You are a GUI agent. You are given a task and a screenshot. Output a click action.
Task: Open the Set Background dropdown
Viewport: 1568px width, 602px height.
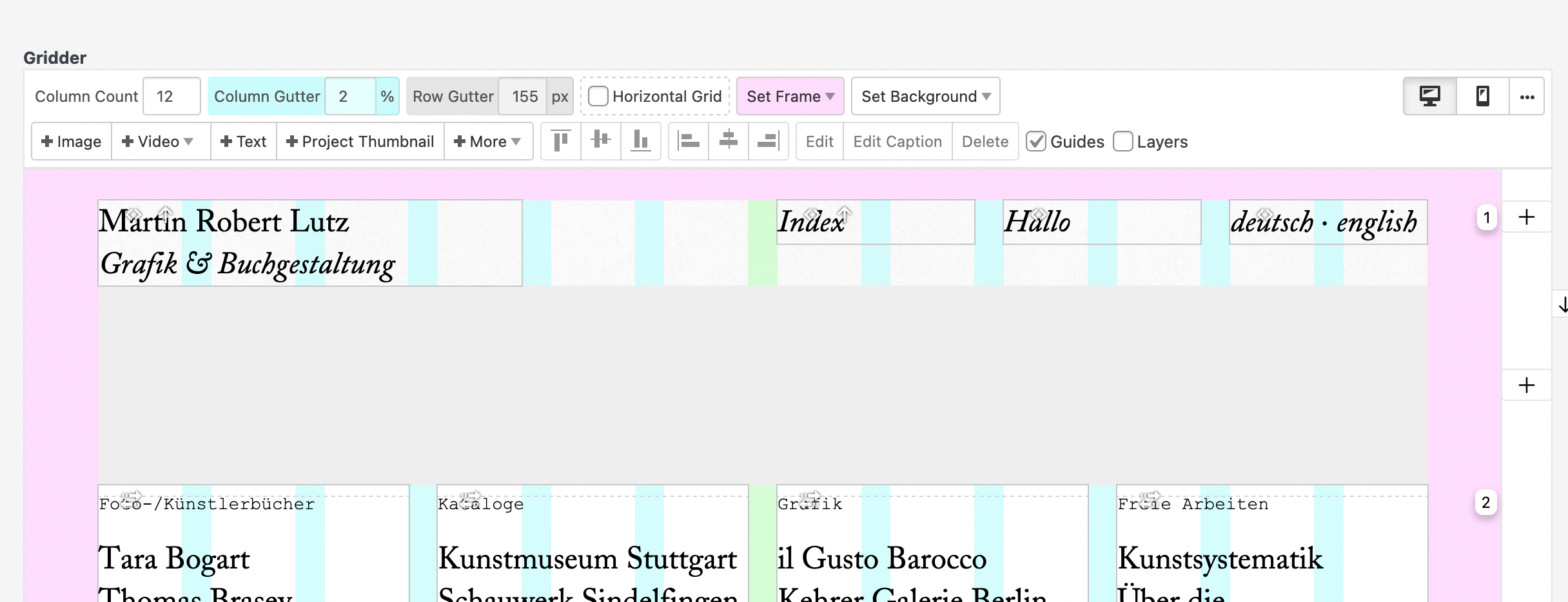[x=925, y=97]
